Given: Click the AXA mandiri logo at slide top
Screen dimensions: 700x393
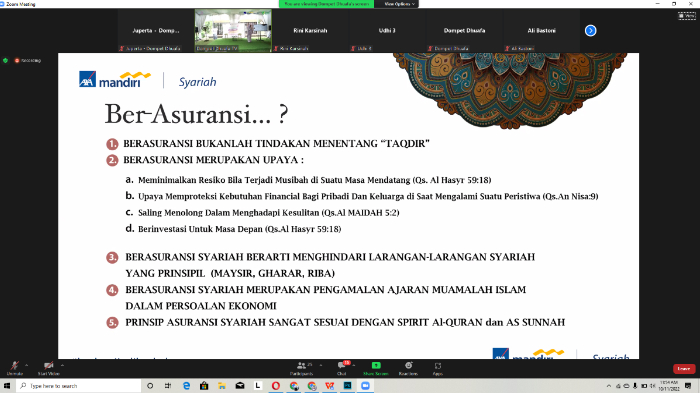Looking at the screenshot, I should (115, 79).
